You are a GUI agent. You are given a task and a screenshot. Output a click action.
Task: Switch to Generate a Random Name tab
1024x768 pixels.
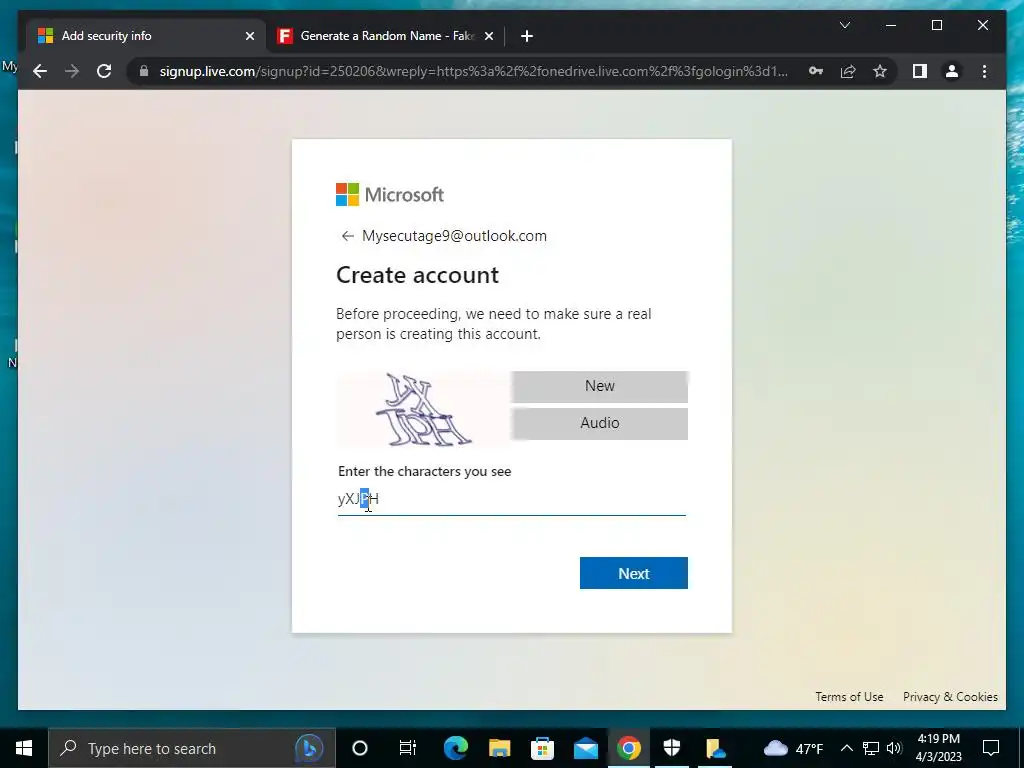point(385,36)
